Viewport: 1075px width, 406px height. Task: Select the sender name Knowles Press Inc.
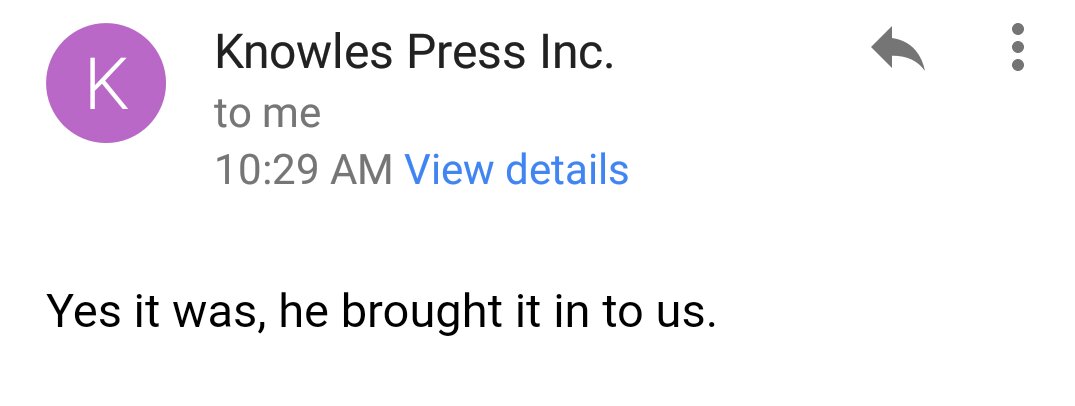(414, 52)
